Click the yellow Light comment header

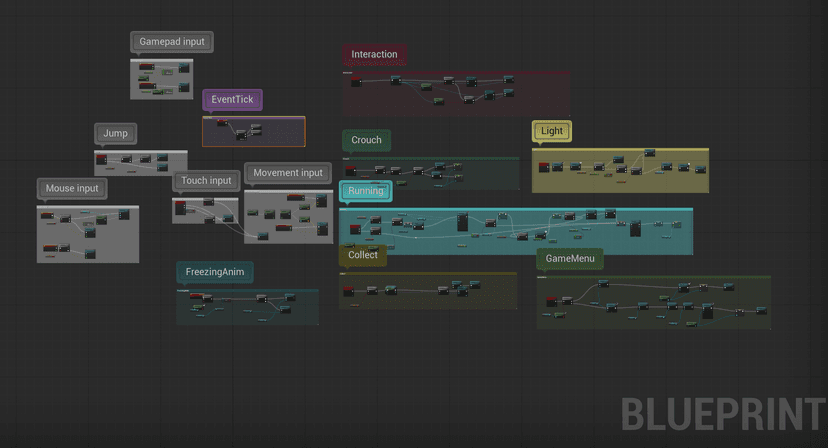tap(552, 131)
